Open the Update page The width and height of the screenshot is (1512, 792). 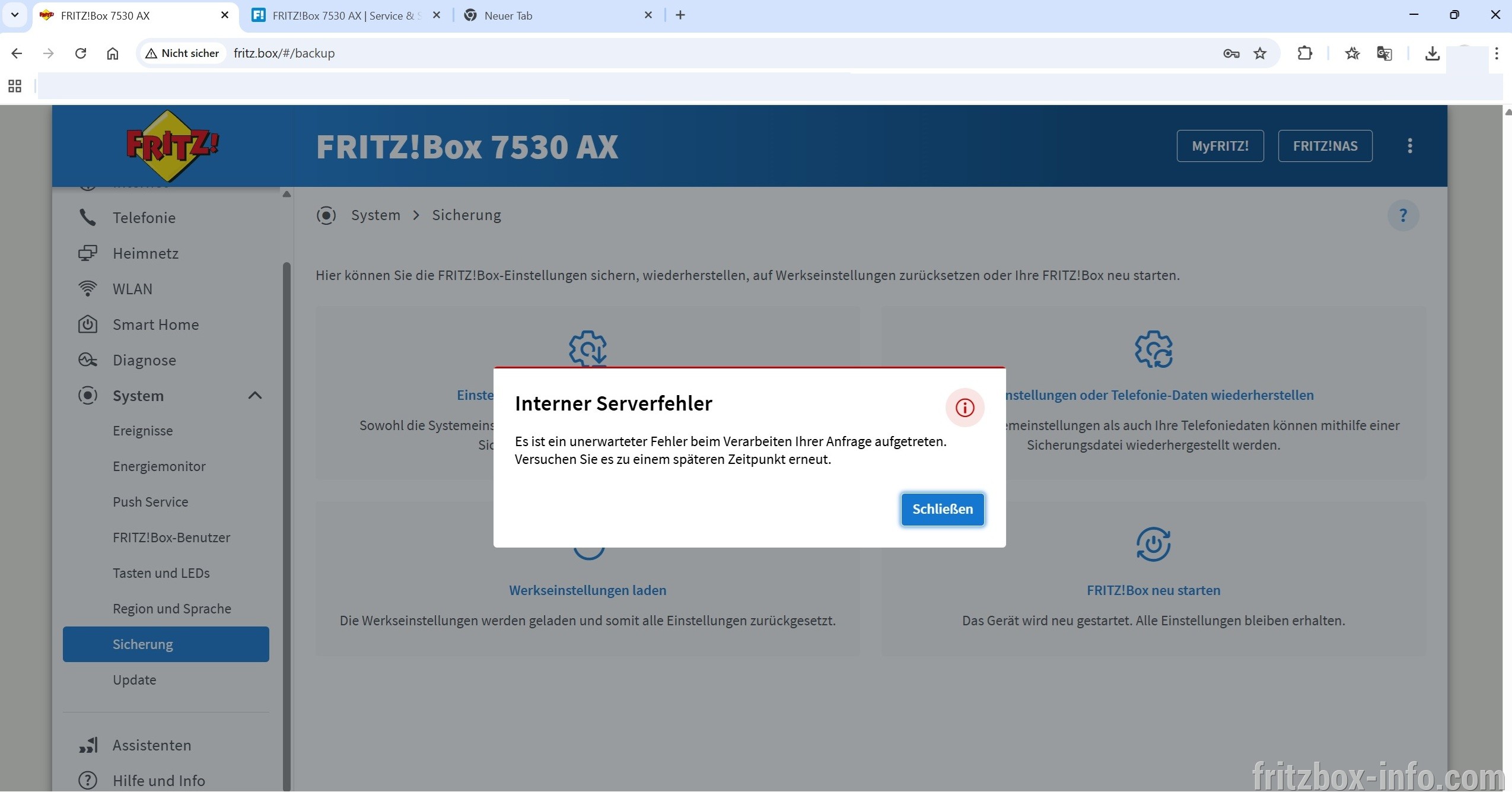point(135,680)
